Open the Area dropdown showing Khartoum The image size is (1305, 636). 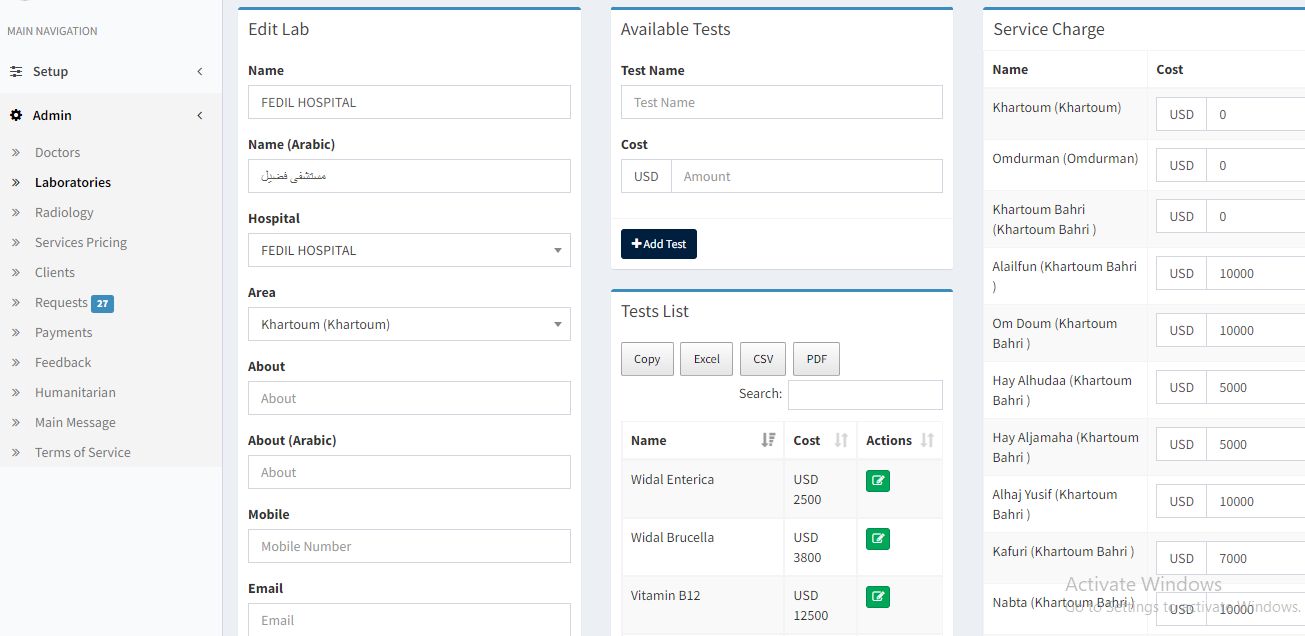coord(409,324)
